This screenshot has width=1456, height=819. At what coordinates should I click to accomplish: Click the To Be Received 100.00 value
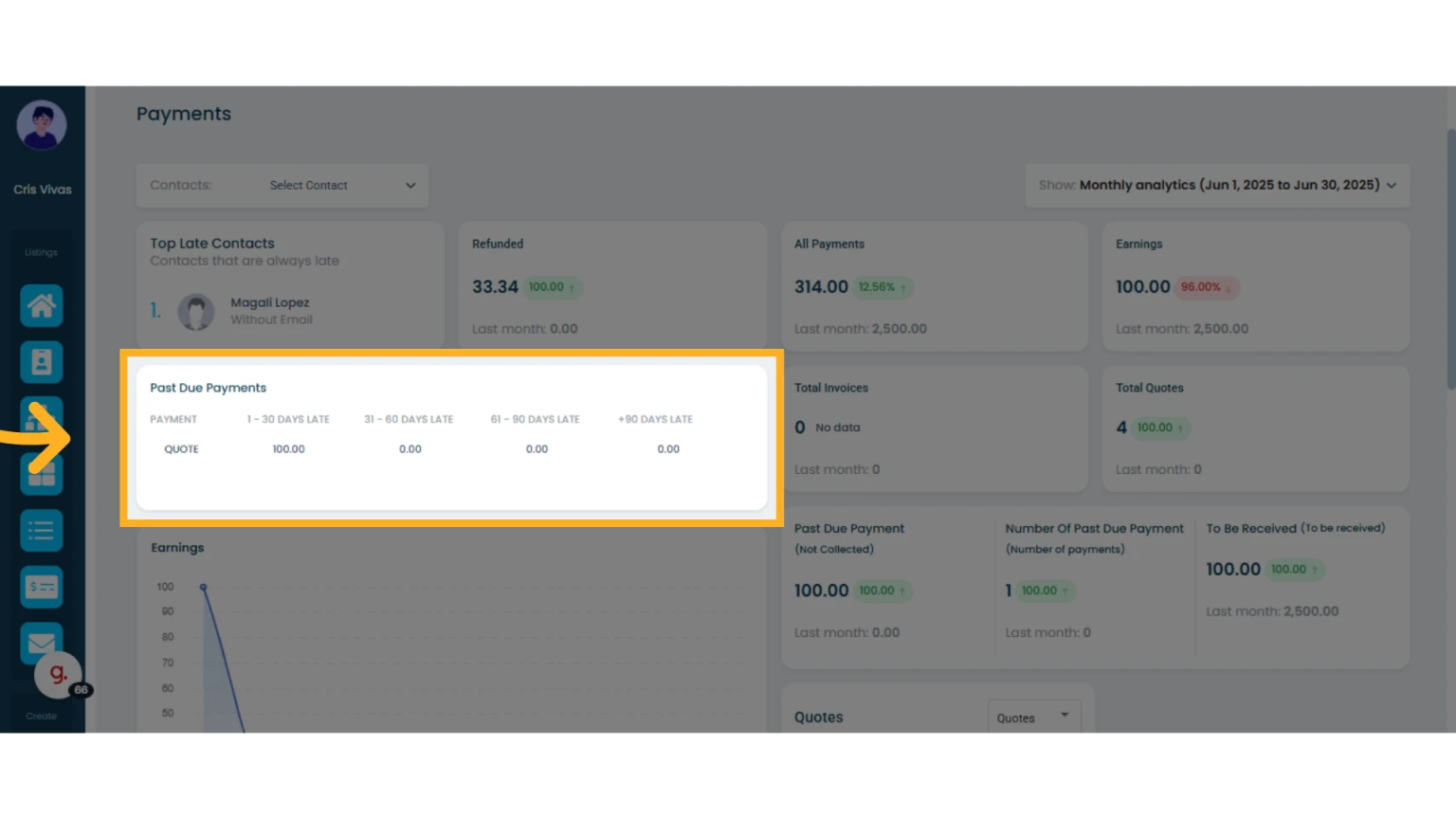(1233, 569)
